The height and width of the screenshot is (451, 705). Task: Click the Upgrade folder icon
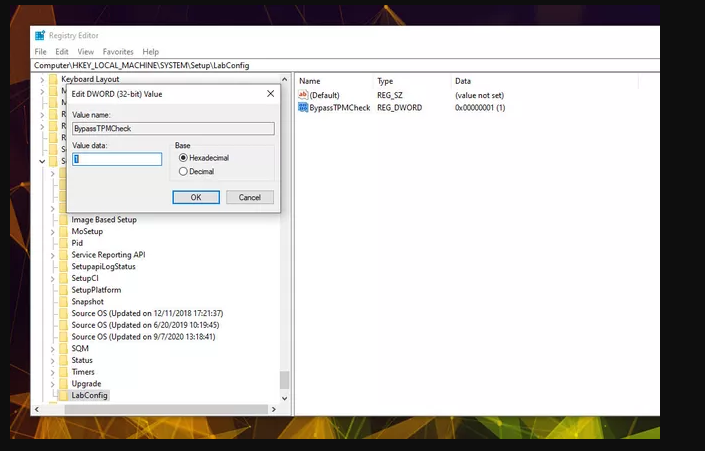(x=64, y=384)
